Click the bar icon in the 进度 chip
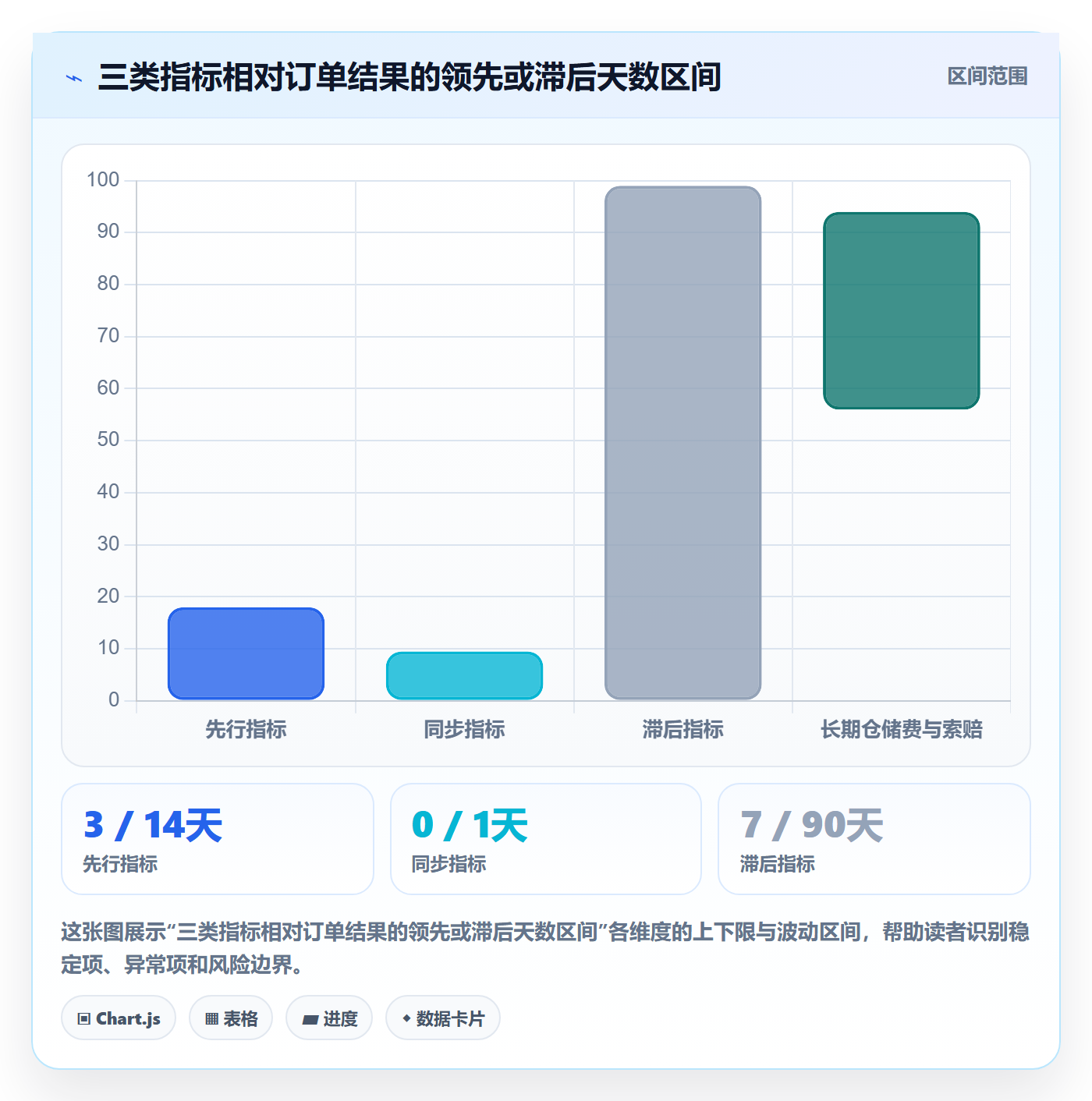This screenshot has height=1101, width=1092. 310,1019
